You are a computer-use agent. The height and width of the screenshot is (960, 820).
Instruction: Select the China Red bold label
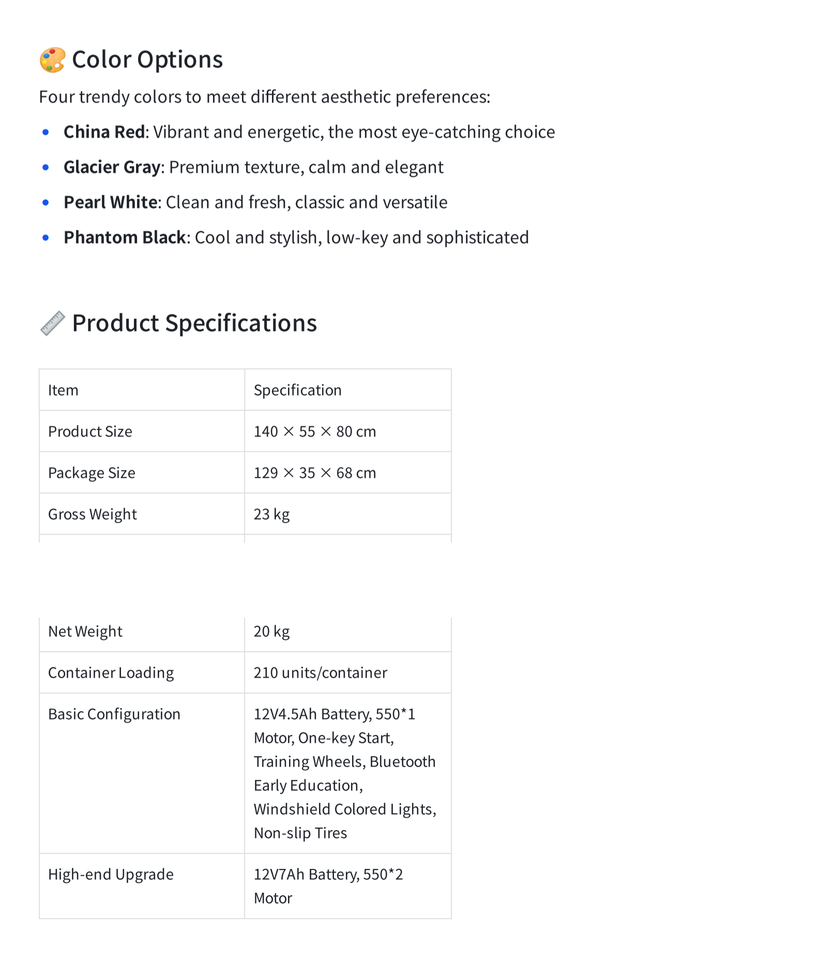pos(104,132)
